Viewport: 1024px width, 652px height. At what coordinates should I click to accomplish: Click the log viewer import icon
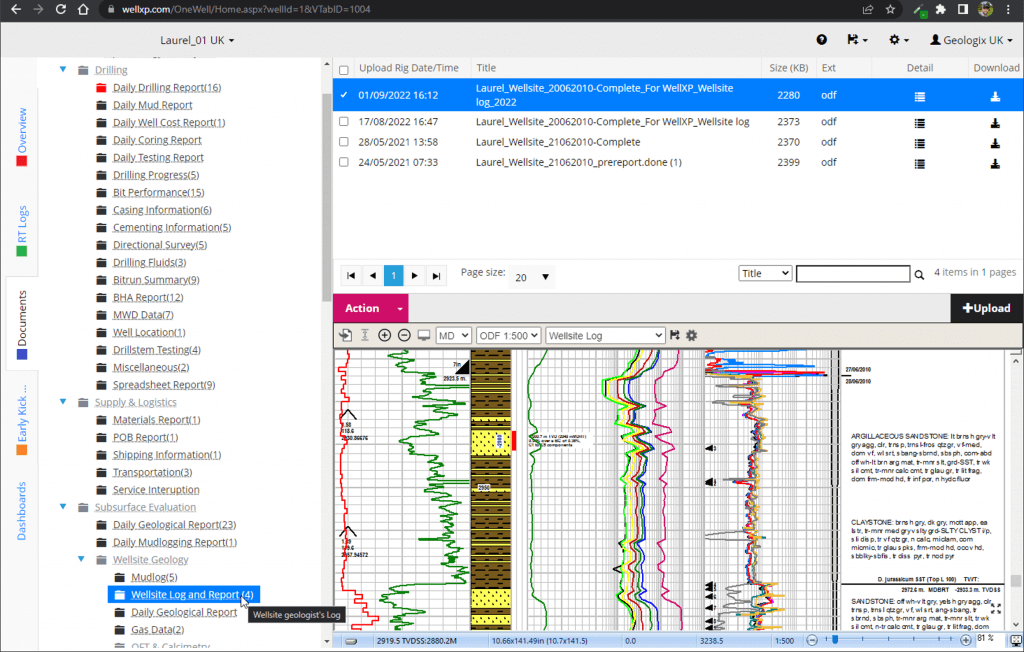[x=345, y=335]
